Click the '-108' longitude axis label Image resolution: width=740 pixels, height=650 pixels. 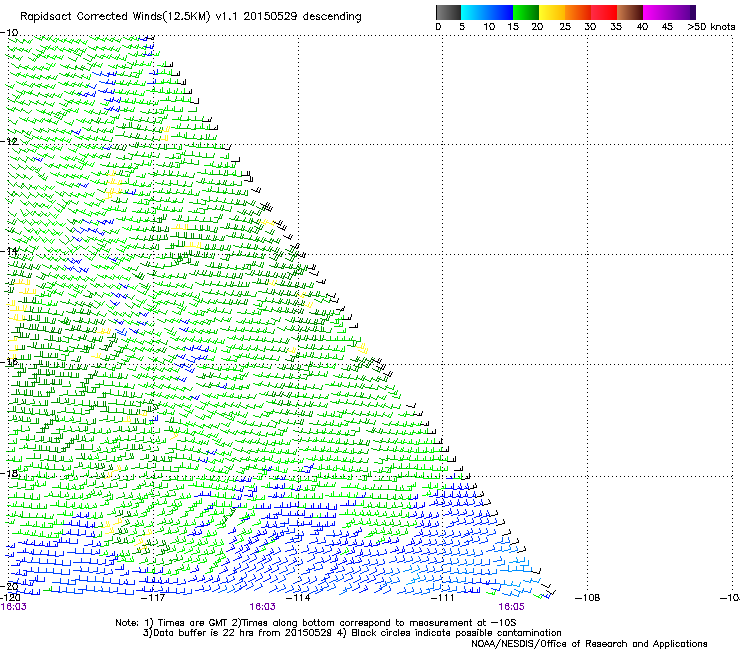click(588, 598)
